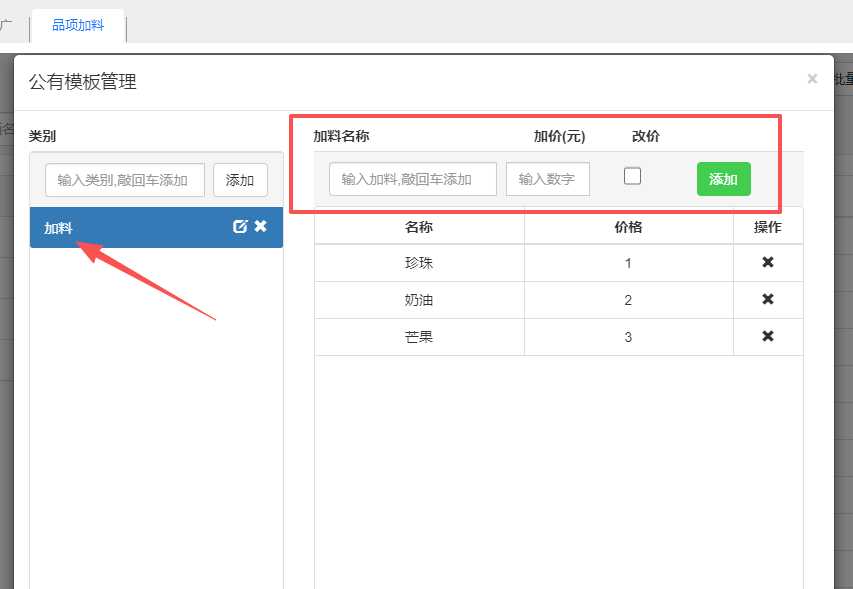
Task: Focus the 输入类别 category input field
Action: click(x=125, y=180)
